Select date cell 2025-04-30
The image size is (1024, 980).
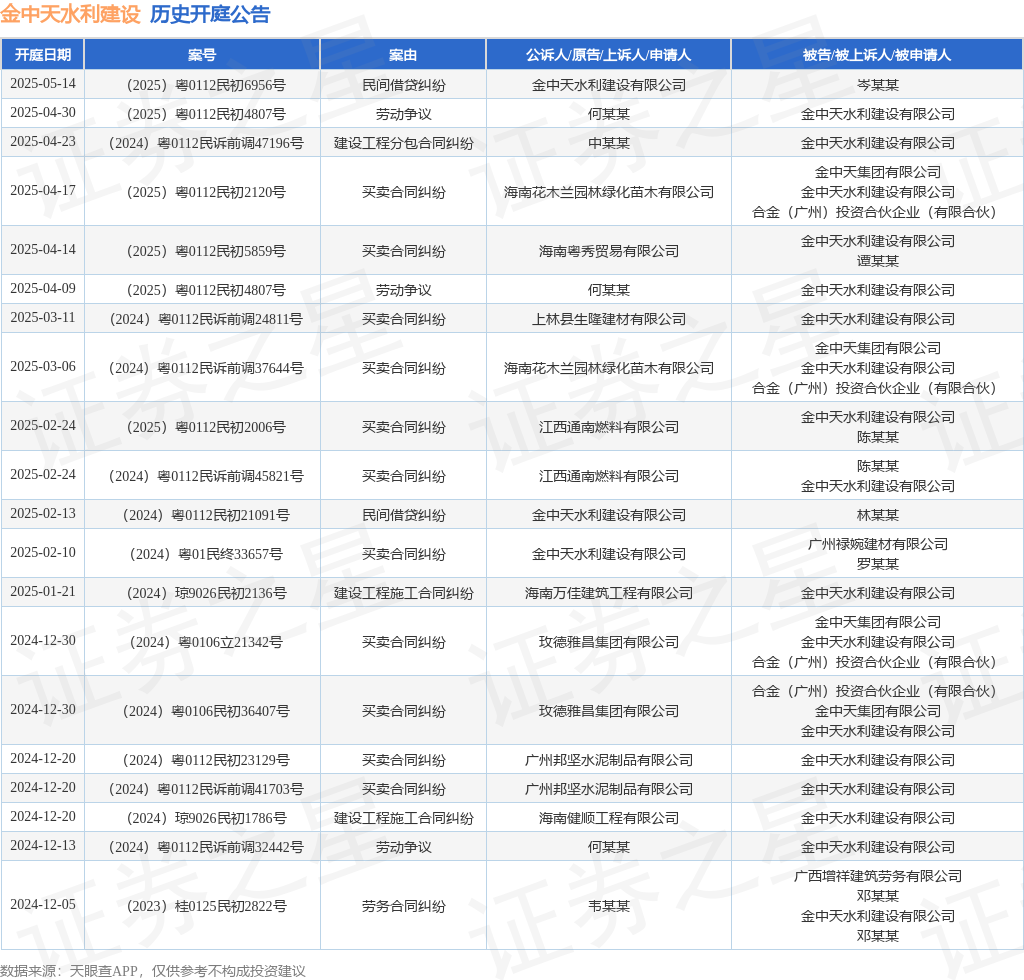[x=42, y=112]
